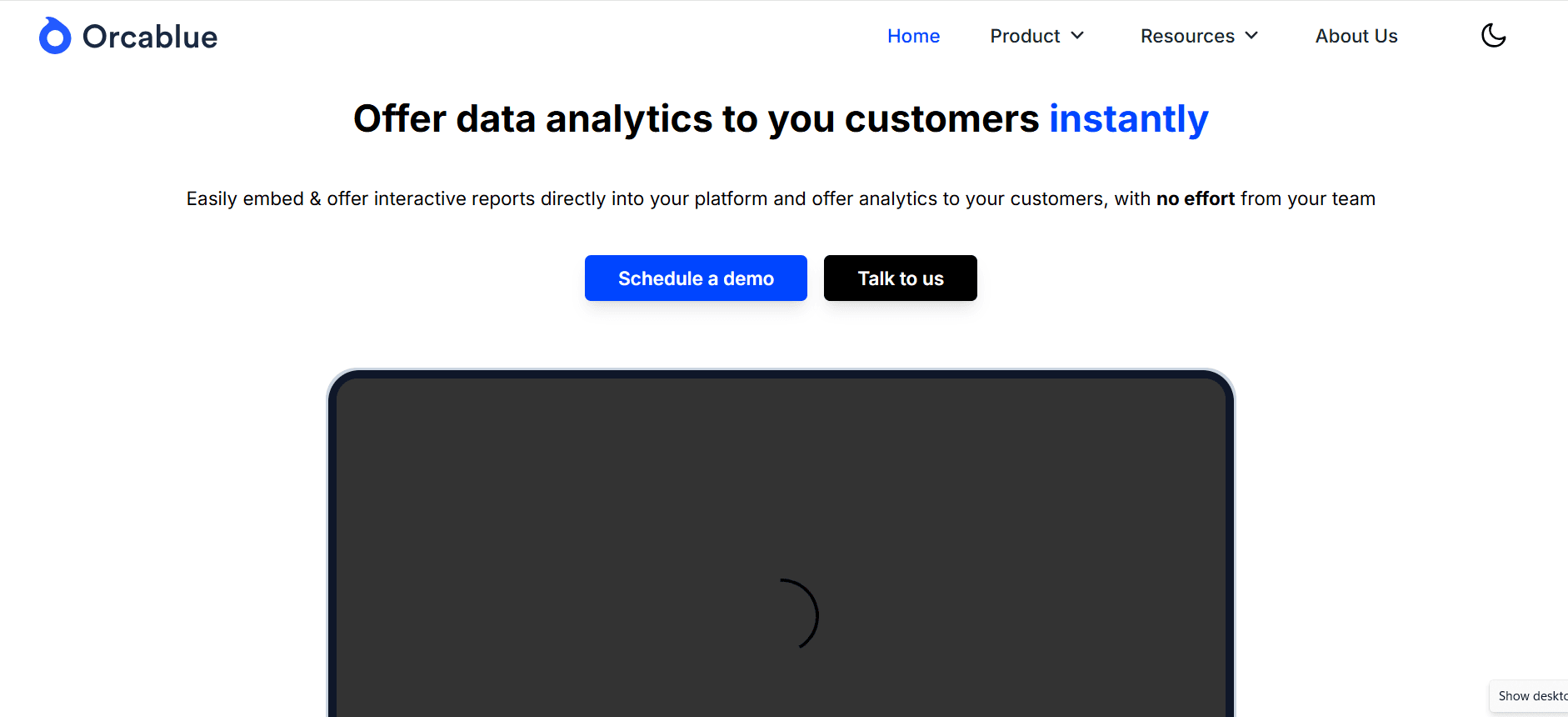Click the "Offer data analytics" headline text

(533, 119)
